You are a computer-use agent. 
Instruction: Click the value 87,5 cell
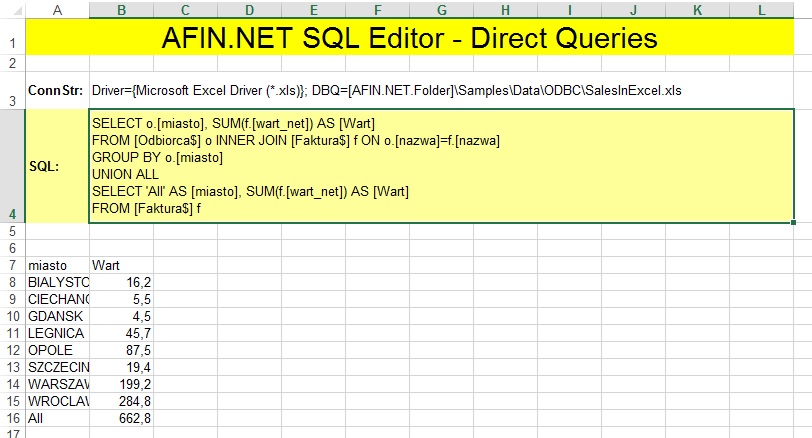point(121,350)
